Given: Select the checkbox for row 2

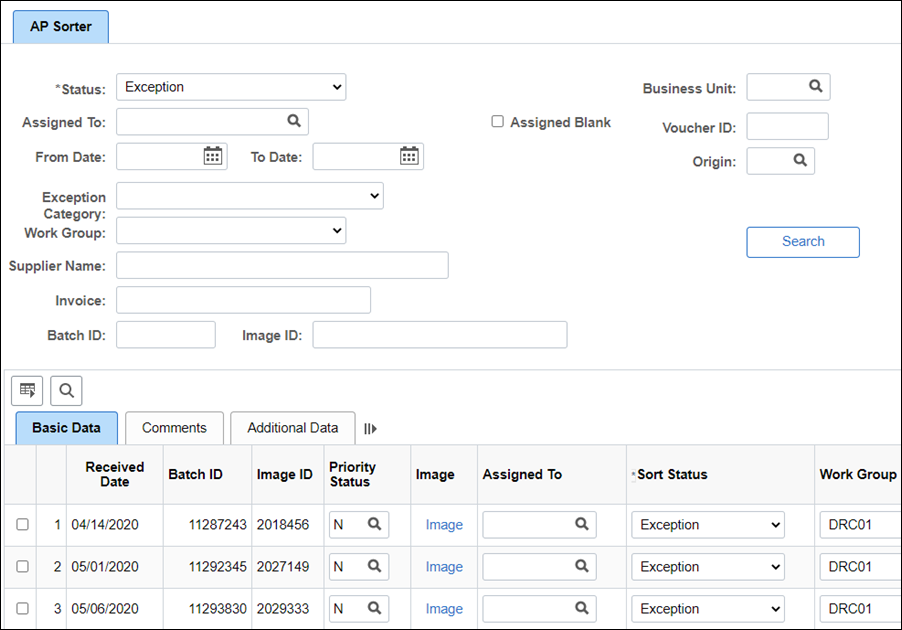Looking at the screenshot, I should click(x=22, y=566).
